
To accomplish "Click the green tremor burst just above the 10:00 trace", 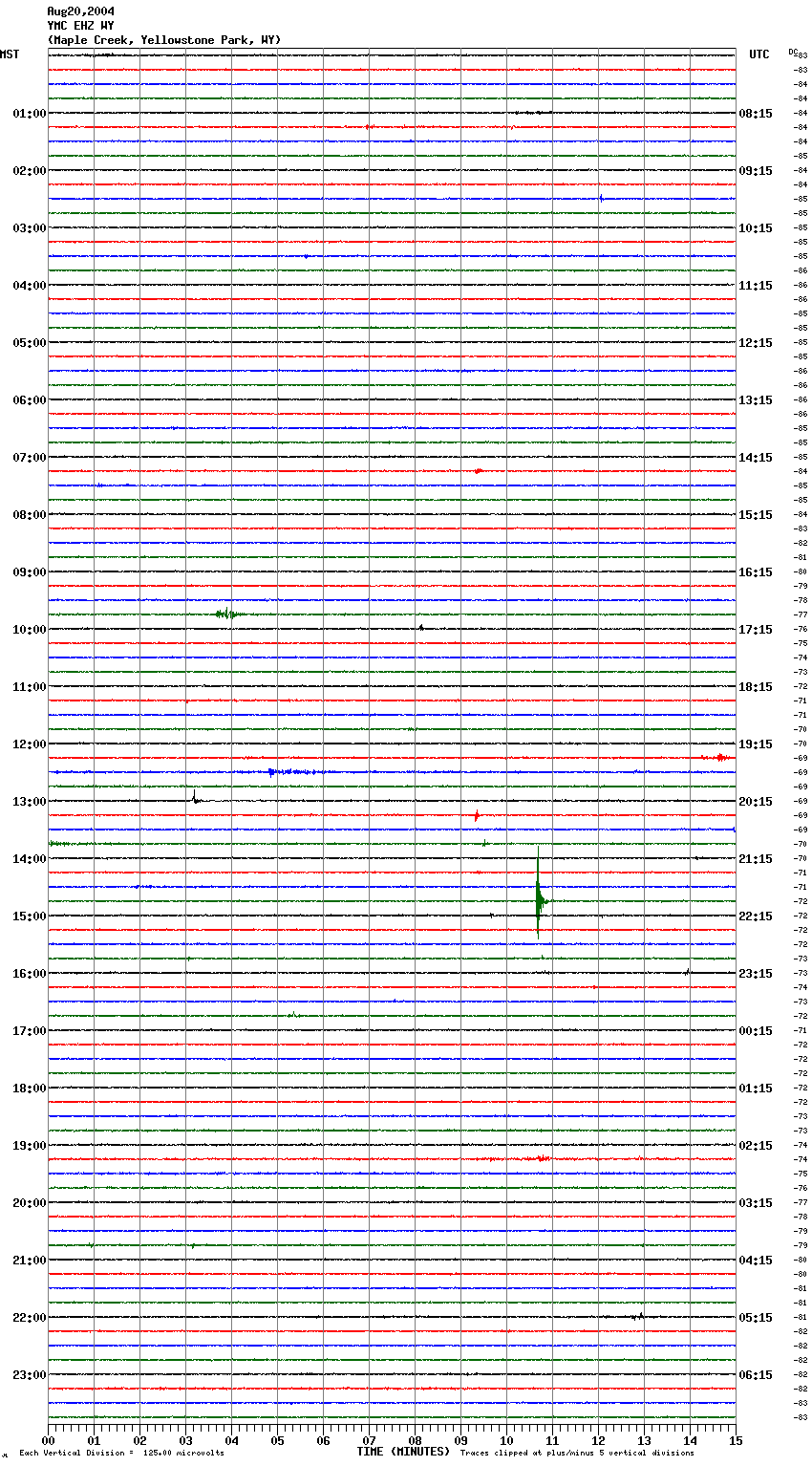I will [227, 614].
